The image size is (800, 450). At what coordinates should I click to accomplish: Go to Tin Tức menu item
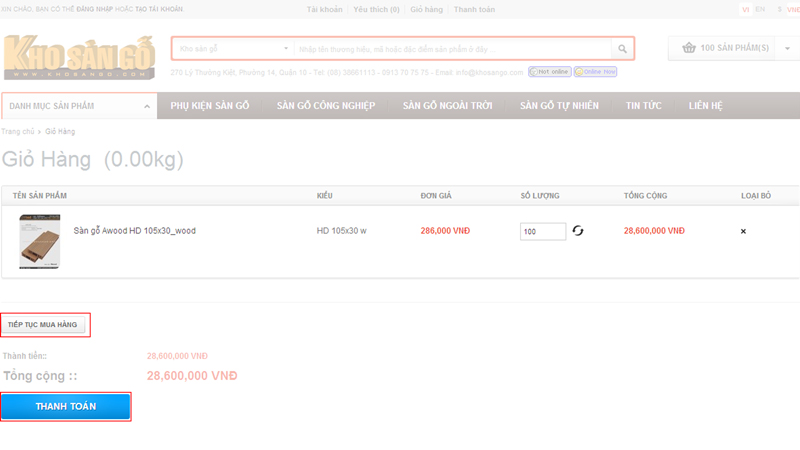645,105
